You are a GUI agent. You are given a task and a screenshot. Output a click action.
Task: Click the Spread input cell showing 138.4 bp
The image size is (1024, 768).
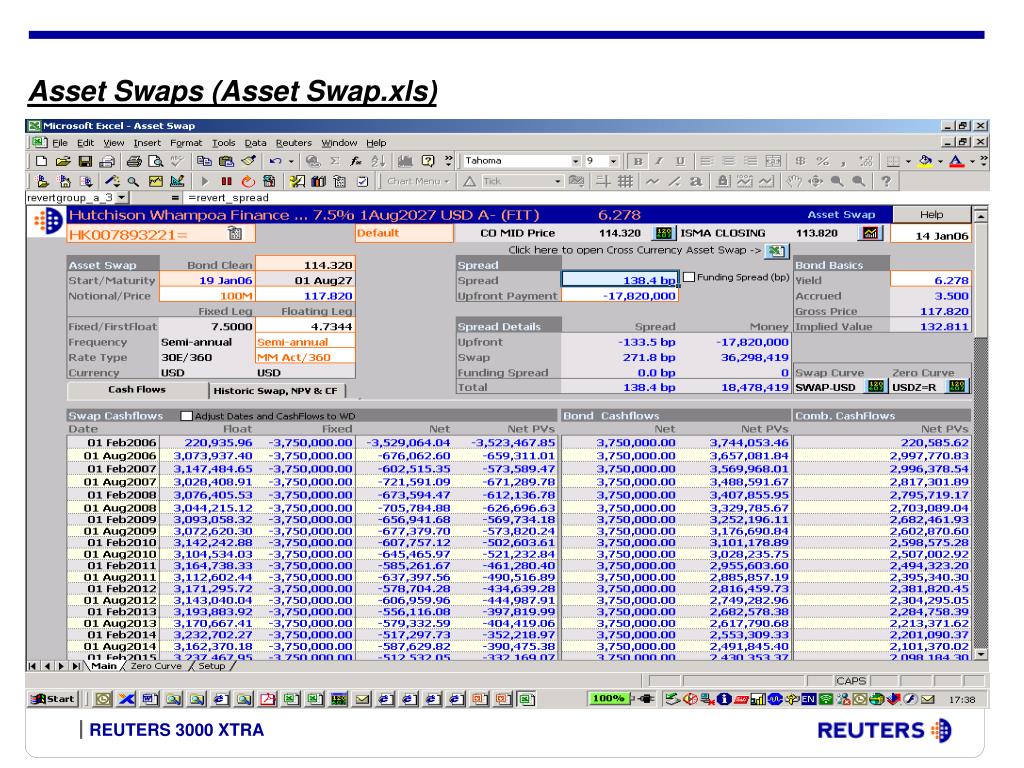[x=620, y=280]
